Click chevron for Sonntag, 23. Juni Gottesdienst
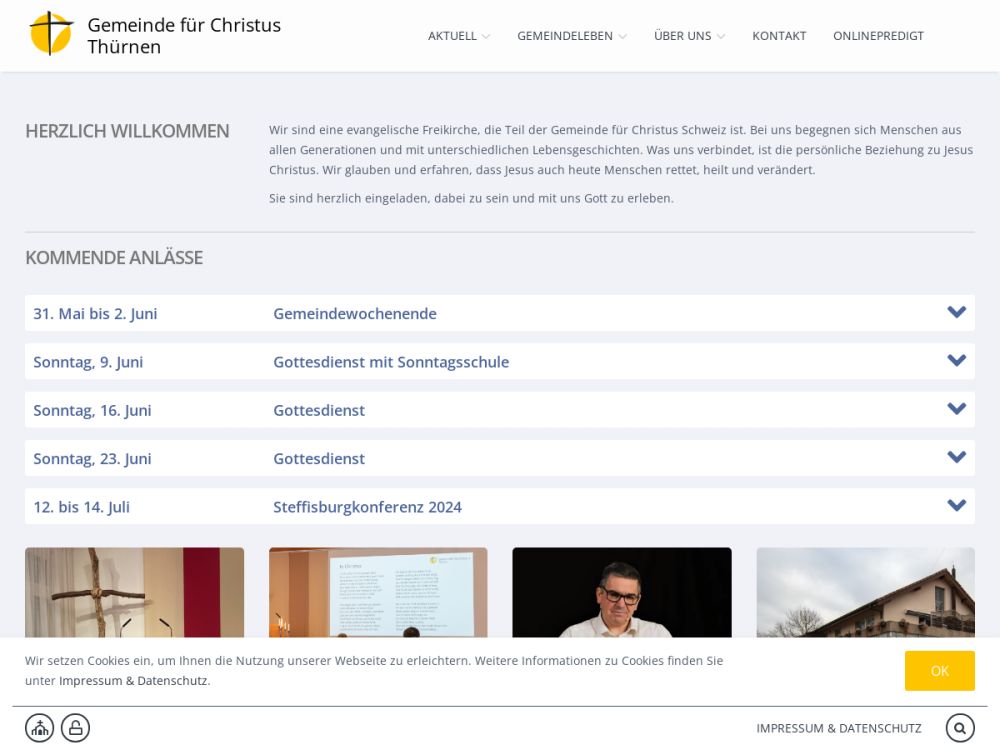This screenshot has width=1000, height=750. pyautogui.click(x=956, y=458)
